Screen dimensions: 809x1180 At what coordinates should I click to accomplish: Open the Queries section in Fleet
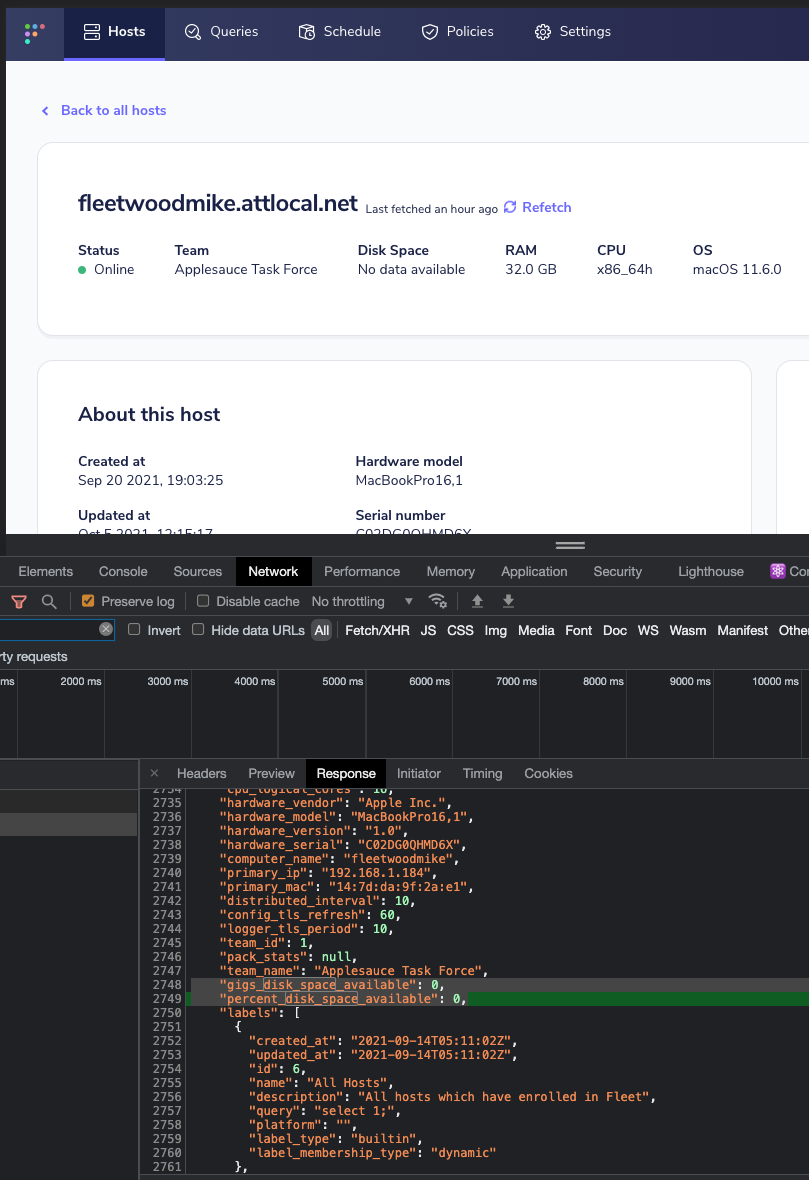[221, 31]
